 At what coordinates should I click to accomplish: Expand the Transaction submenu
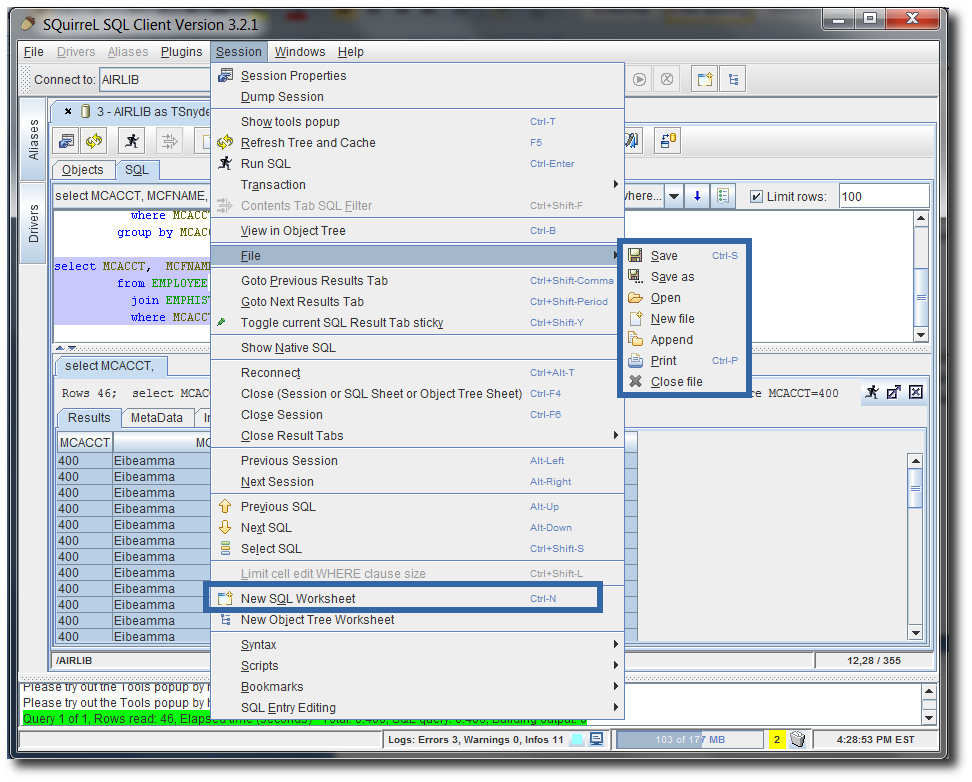[x=417, y=185]
